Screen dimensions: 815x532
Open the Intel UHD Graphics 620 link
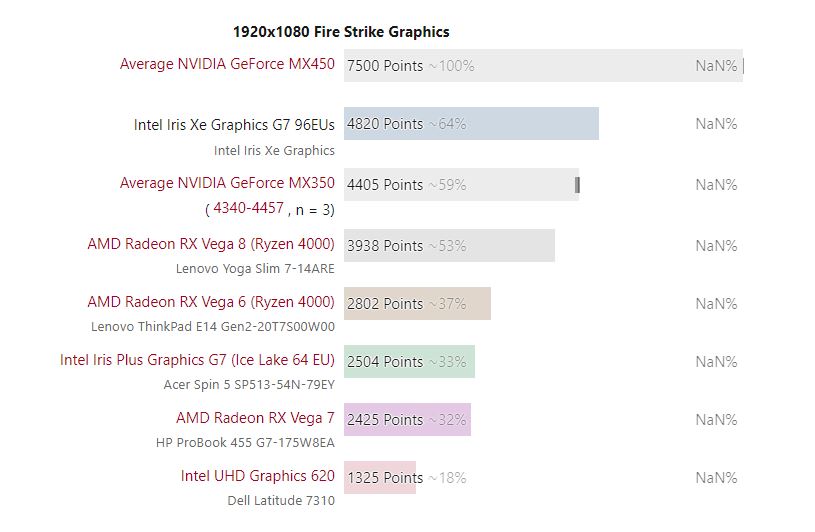click(x=258, y=476)
